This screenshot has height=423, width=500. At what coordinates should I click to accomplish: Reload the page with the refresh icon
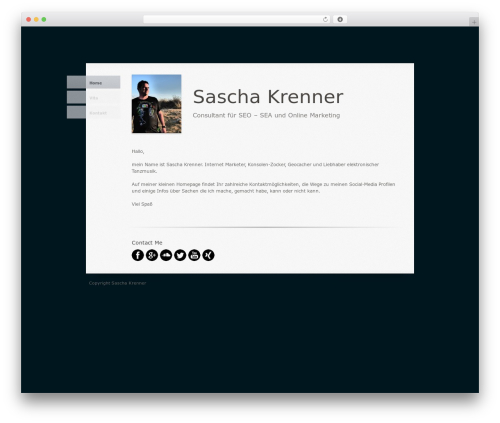tap(325, 19)
